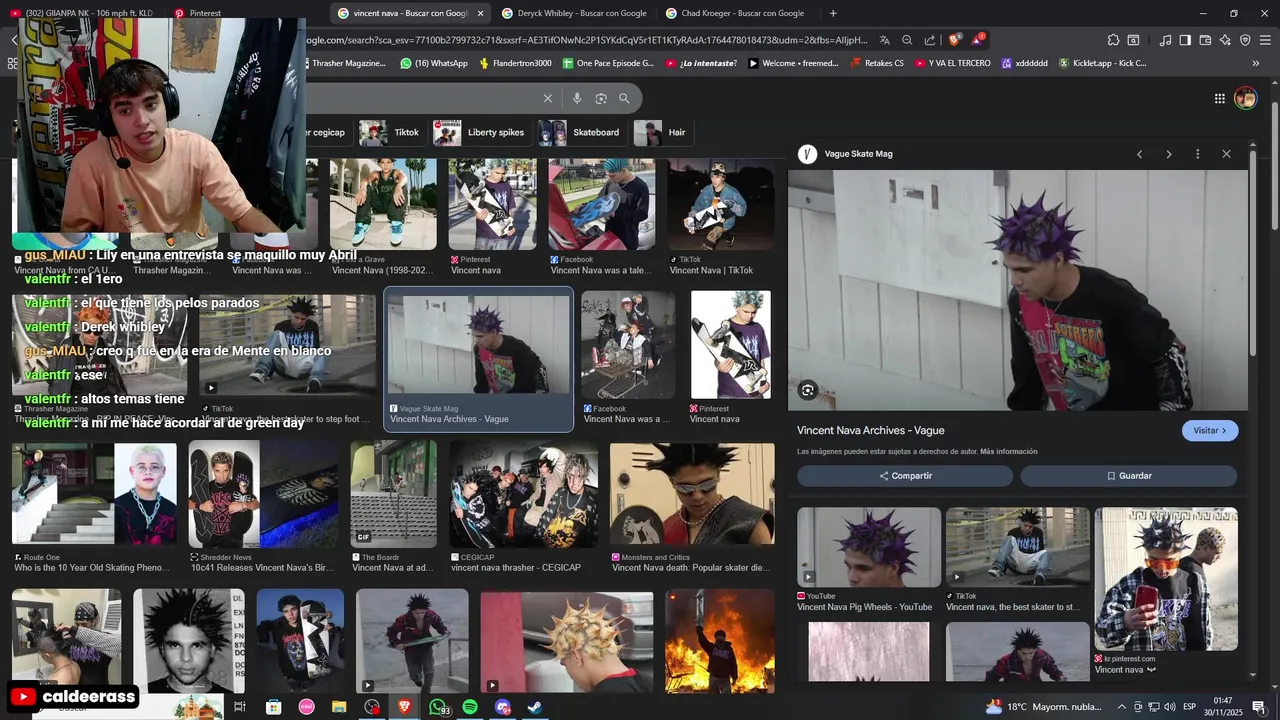
Task: Clear the Google search box text
Action: click(x=547, y=98)
